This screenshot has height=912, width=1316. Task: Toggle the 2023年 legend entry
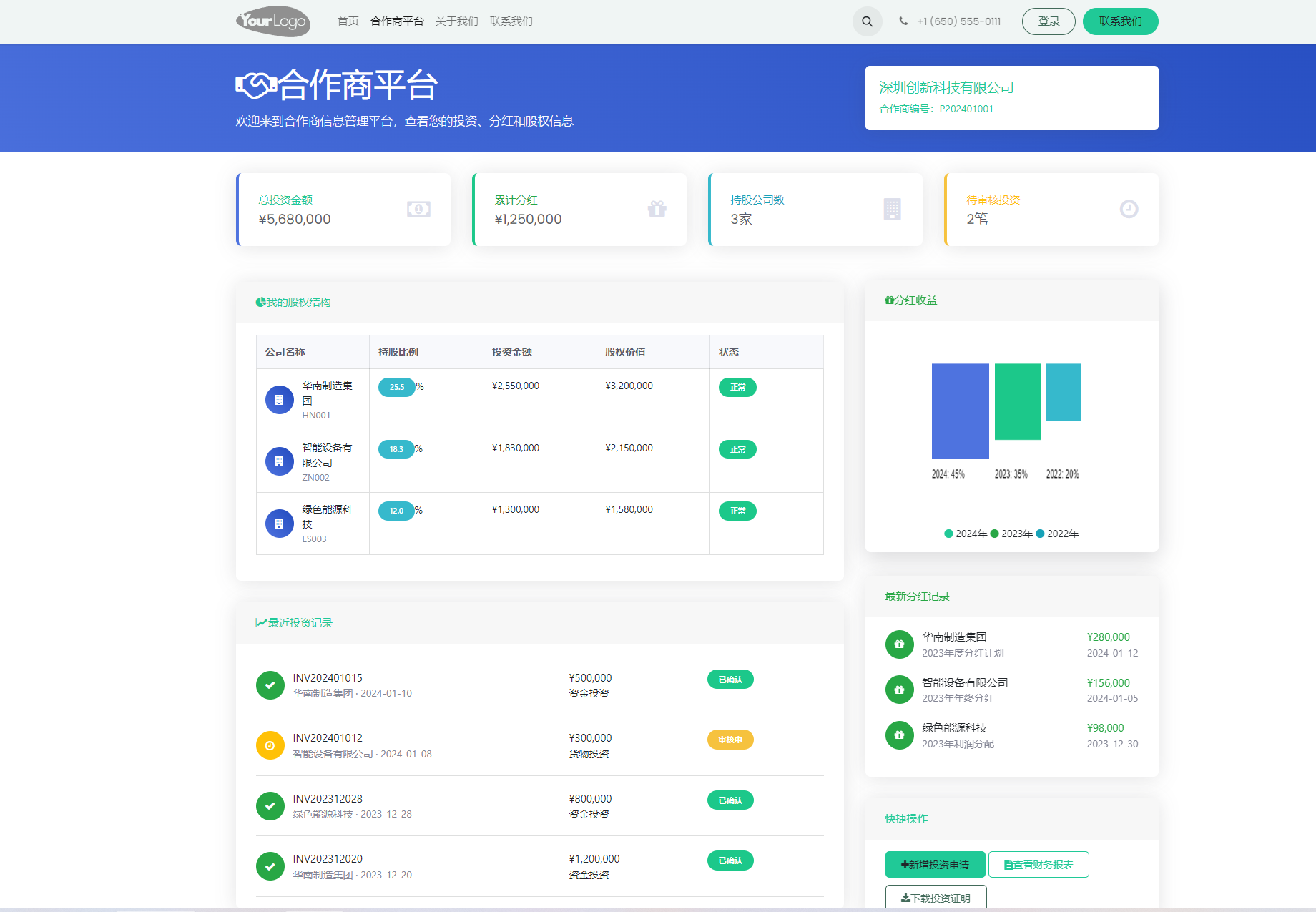(x=1011, y=534)
